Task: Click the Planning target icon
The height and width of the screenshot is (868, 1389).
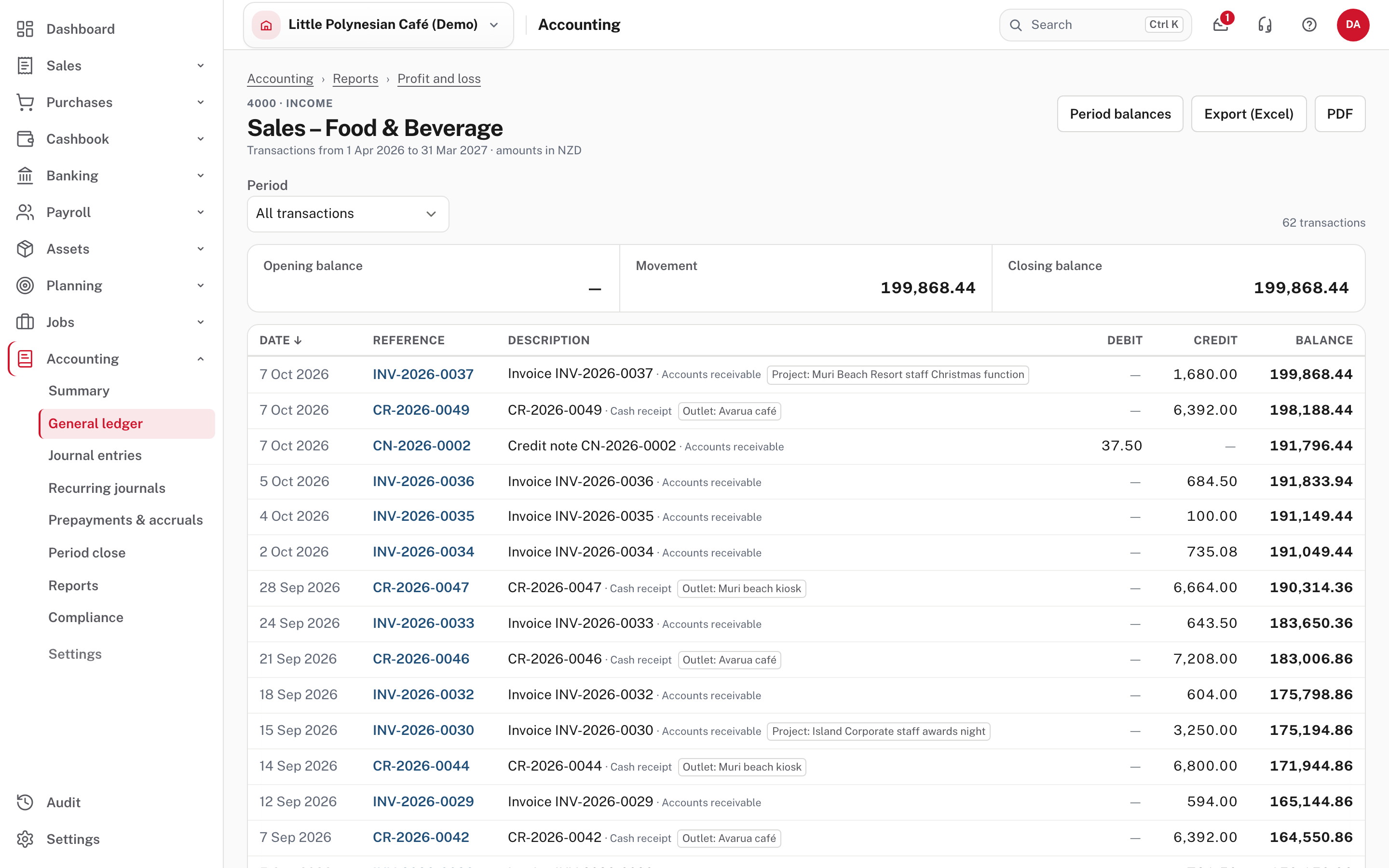Action: (25, 285)
